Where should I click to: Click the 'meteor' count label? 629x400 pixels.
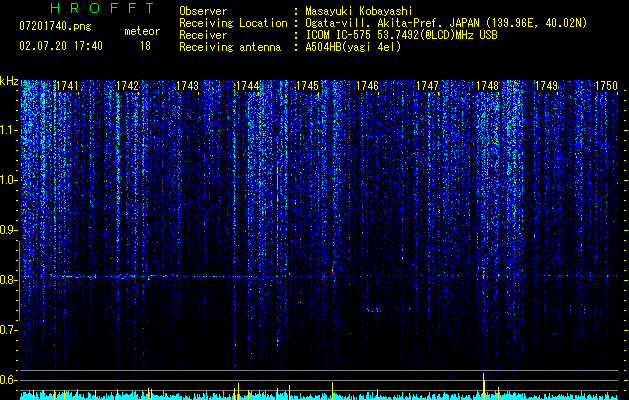click(x=142, y=31)
